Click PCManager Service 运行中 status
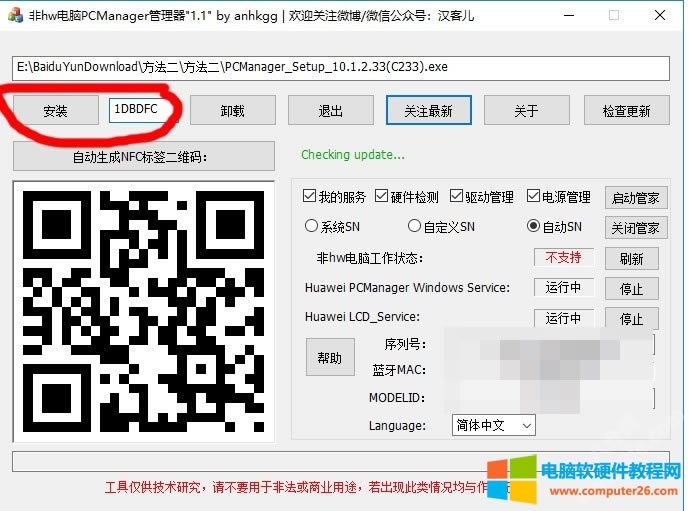The image size is (691, 511). [564, 287]
